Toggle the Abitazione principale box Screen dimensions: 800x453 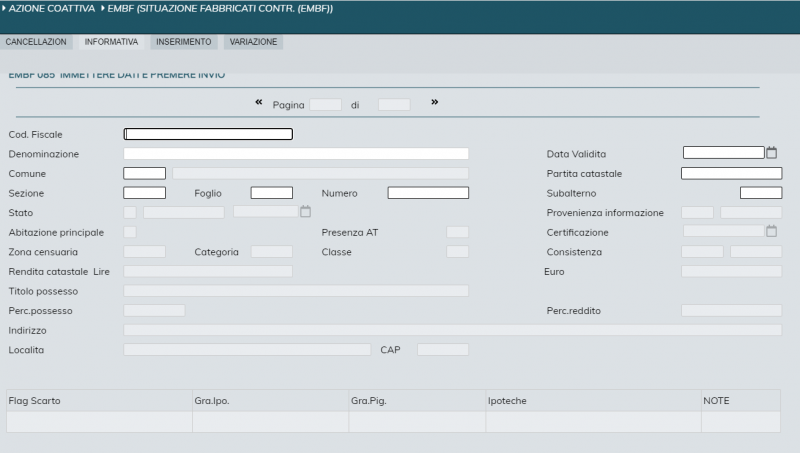tap(130, 232)
